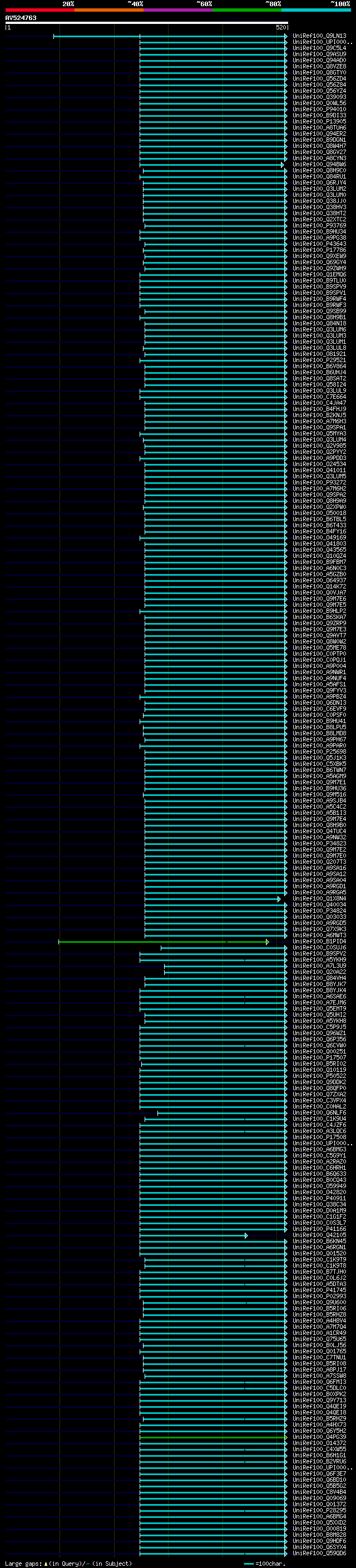Viewport: 356px width, 1568px height.
Task: Select the UniRef100_Q1EMQ6 label
Action: 319,275
